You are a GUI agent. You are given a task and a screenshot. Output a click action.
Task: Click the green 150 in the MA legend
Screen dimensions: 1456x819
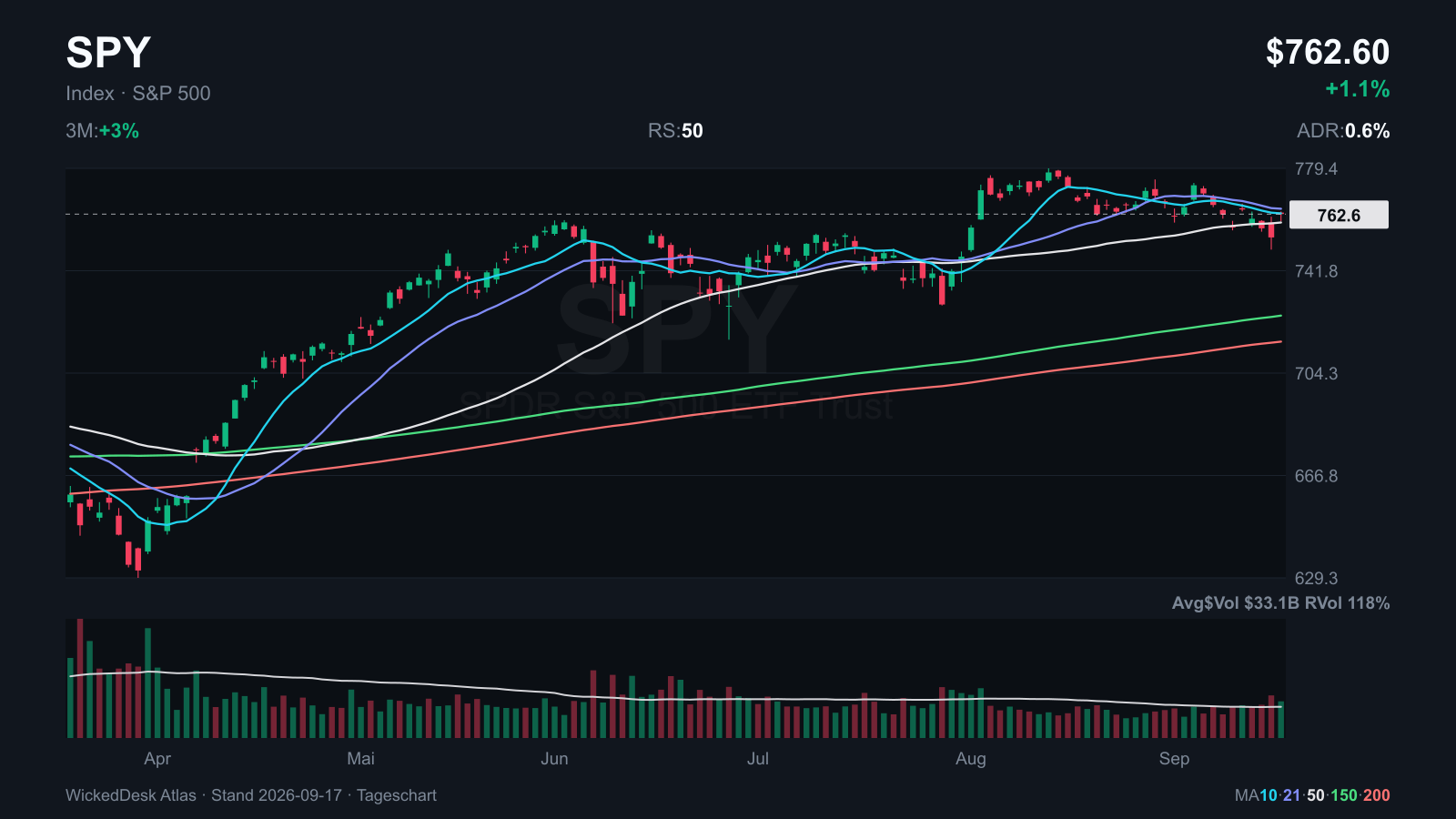[x=1344, y=795]
